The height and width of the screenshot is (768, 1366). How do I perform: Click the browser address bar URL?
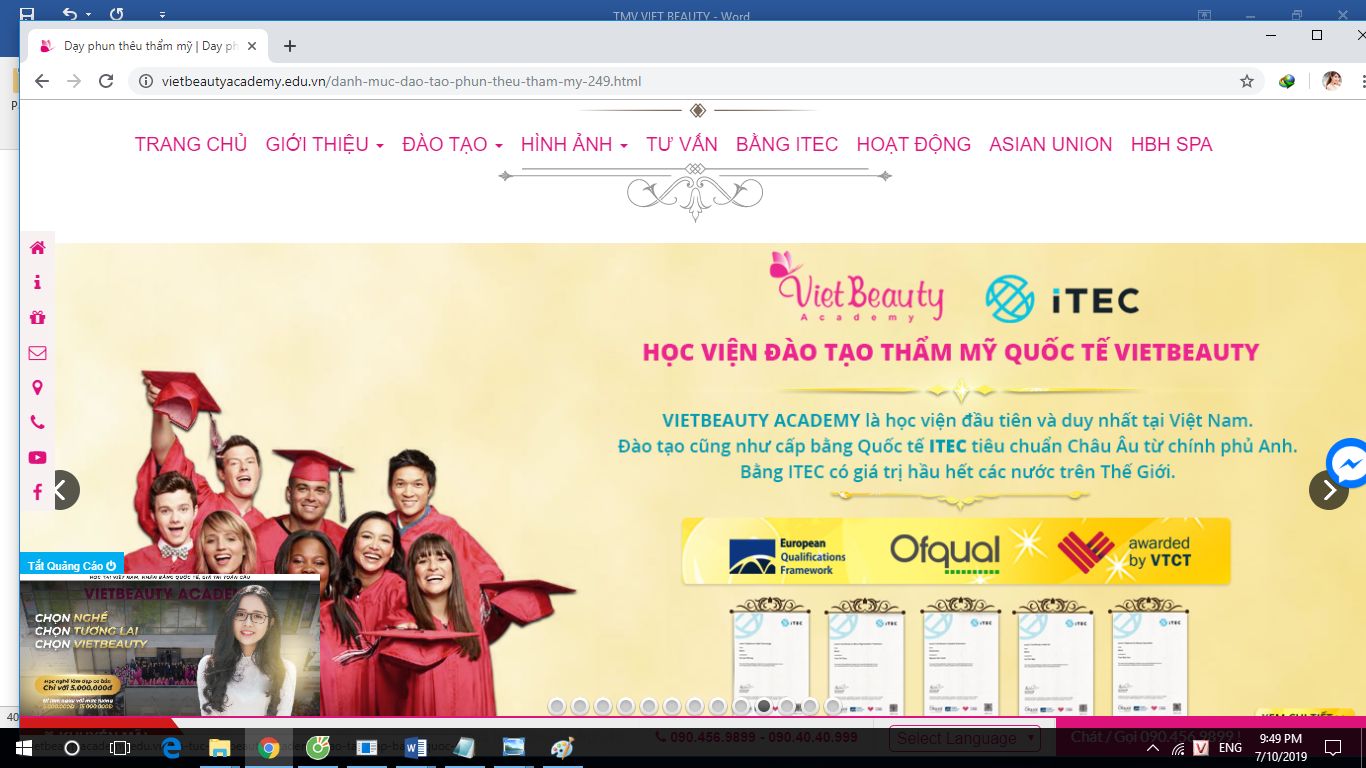pos(400,81)
